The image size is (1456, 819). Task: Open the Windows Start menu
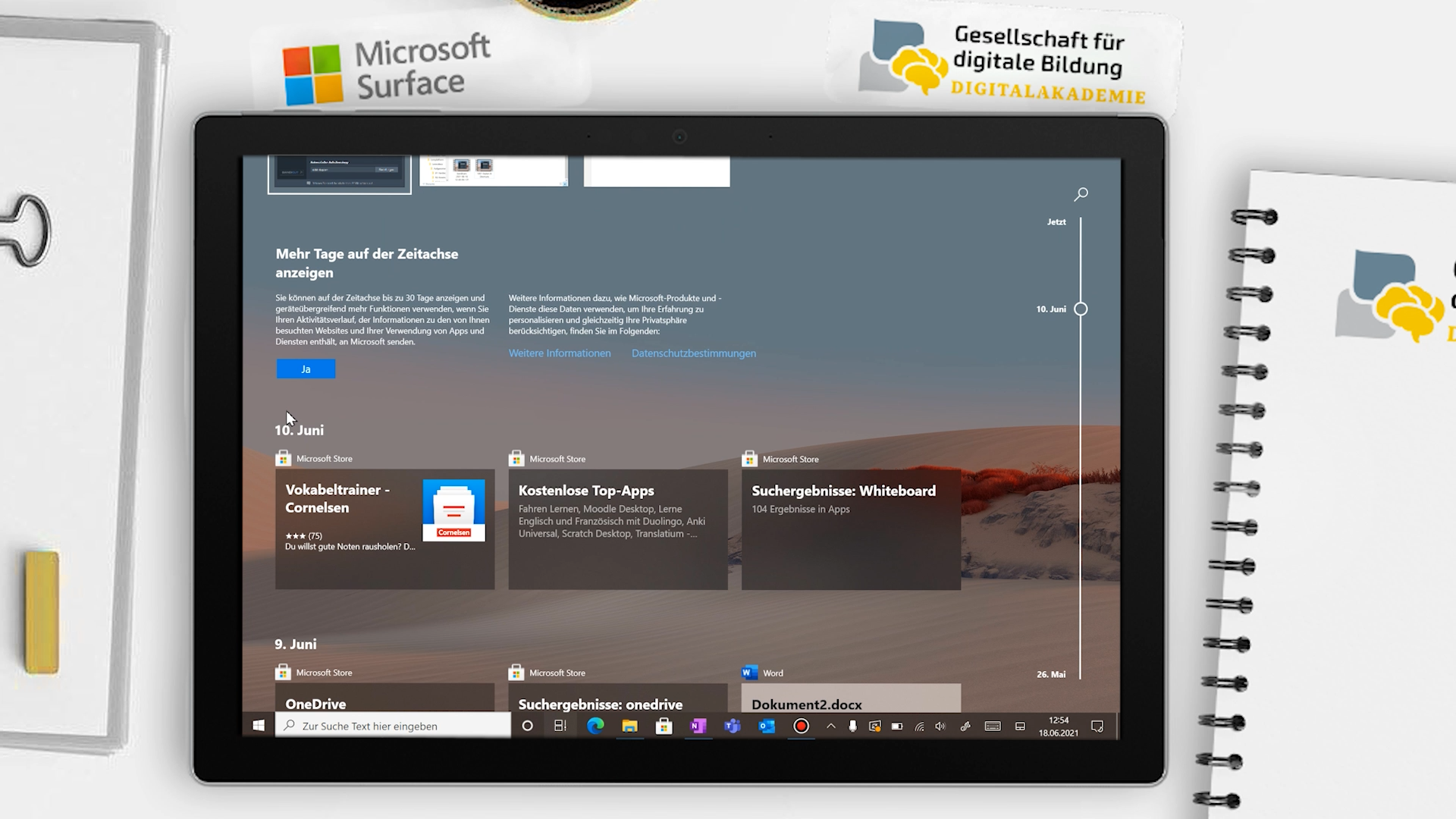258,726
